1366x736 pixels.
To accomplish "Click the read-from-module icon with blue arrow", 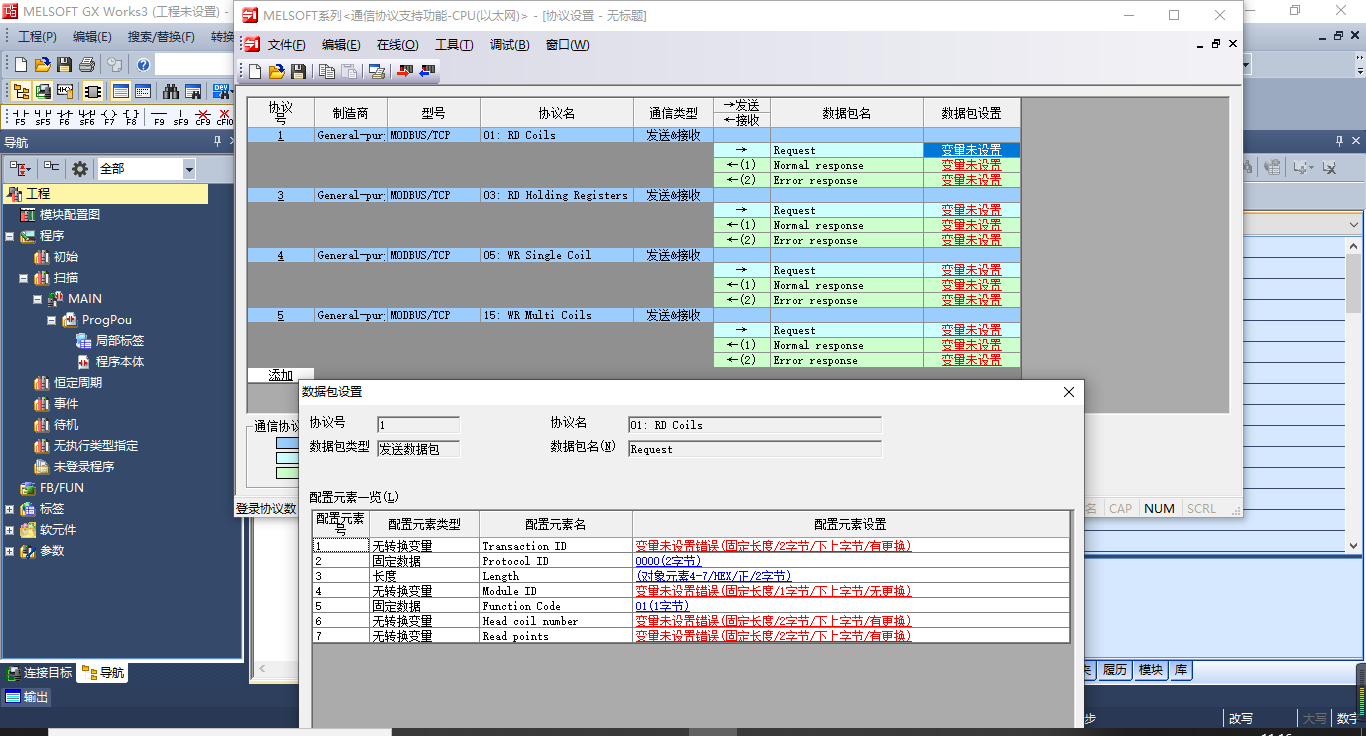I will [x=428, y=71].
